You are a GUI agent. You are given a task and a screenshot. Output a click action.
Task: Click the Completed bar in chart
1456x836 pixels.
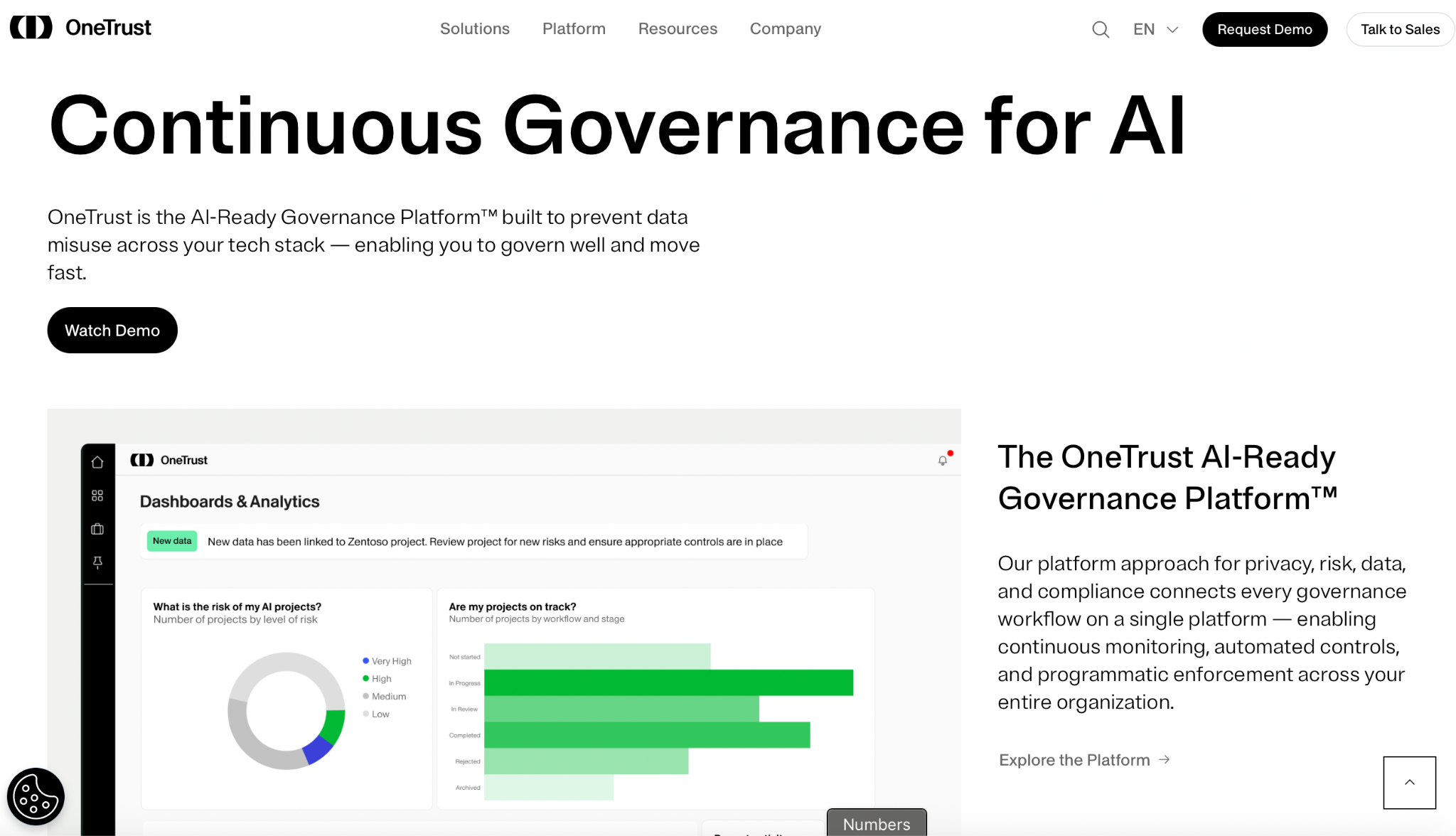click(647, 735)
